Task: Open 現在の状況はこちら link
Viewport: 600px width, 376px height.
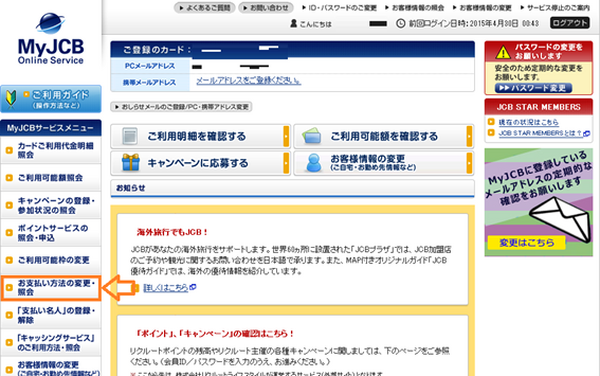Action: coord(528,122)
